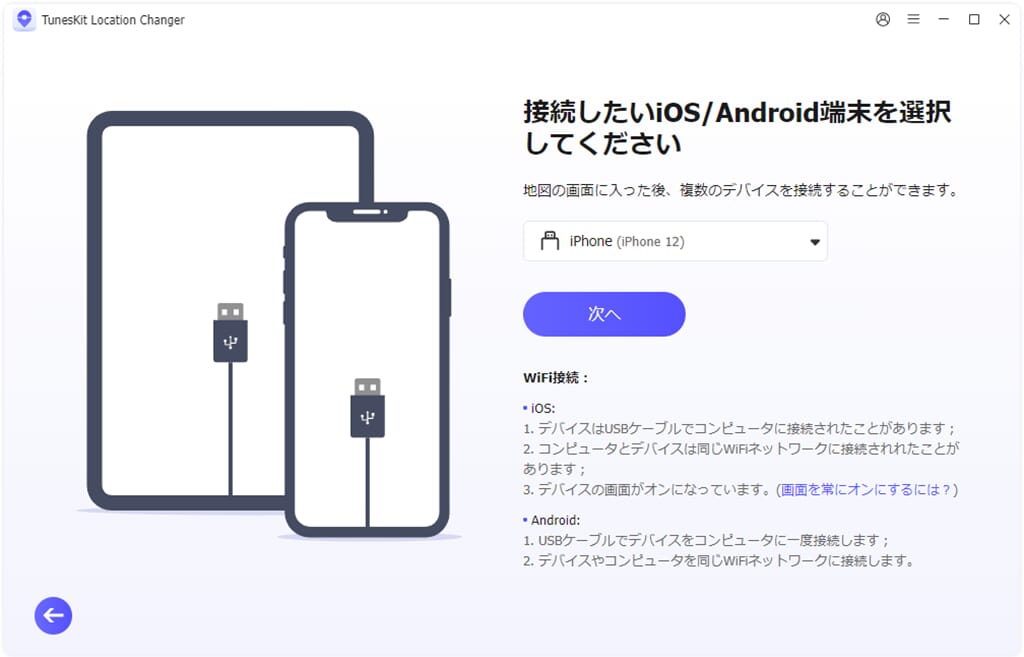
Task: Click the TunesKit Location Changer logo icon
Action: point(24,20)
